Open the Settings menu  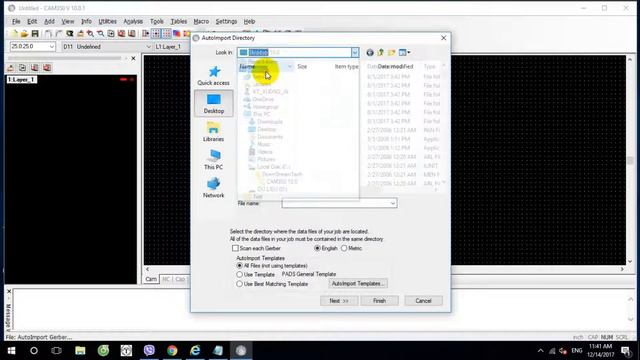coord(227,21)
